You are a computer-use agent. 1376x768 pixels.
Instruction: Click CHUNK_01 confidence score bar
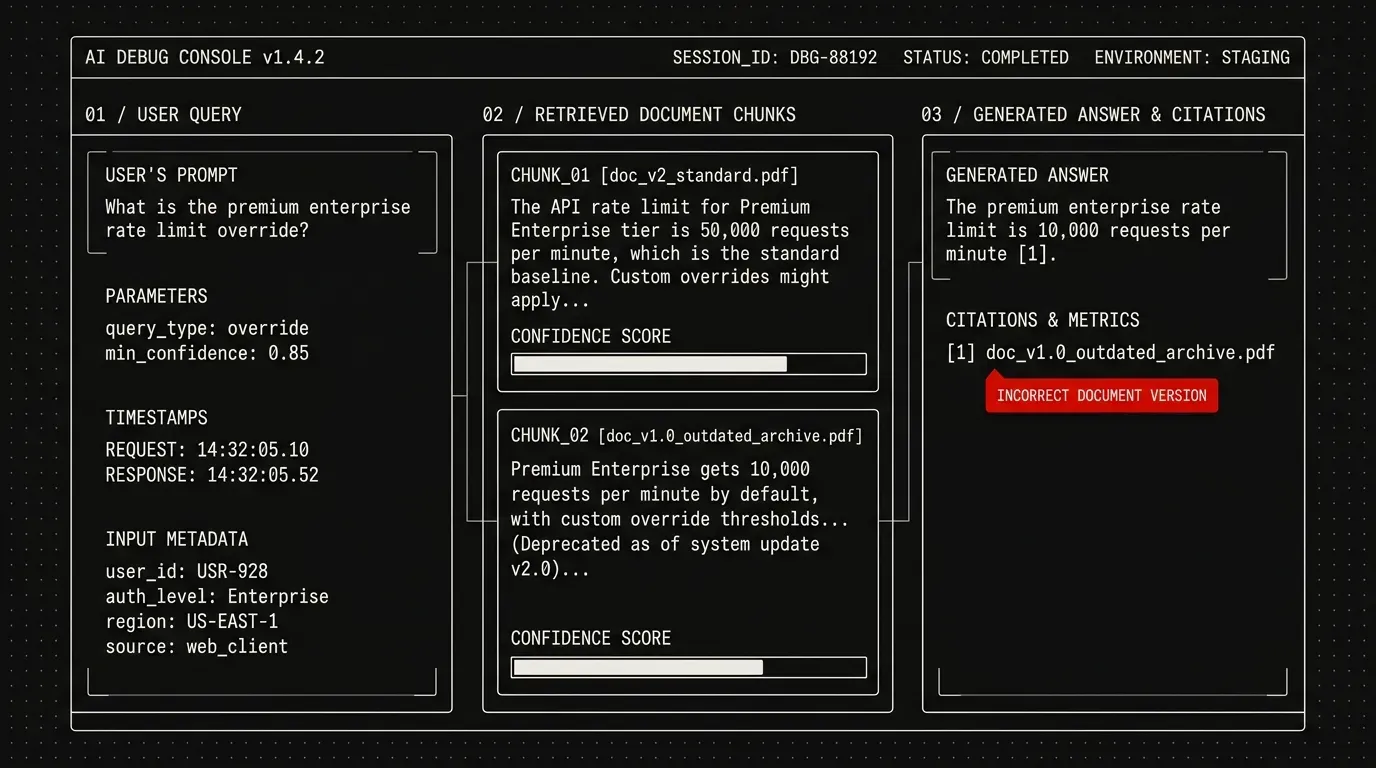[688, 364]
